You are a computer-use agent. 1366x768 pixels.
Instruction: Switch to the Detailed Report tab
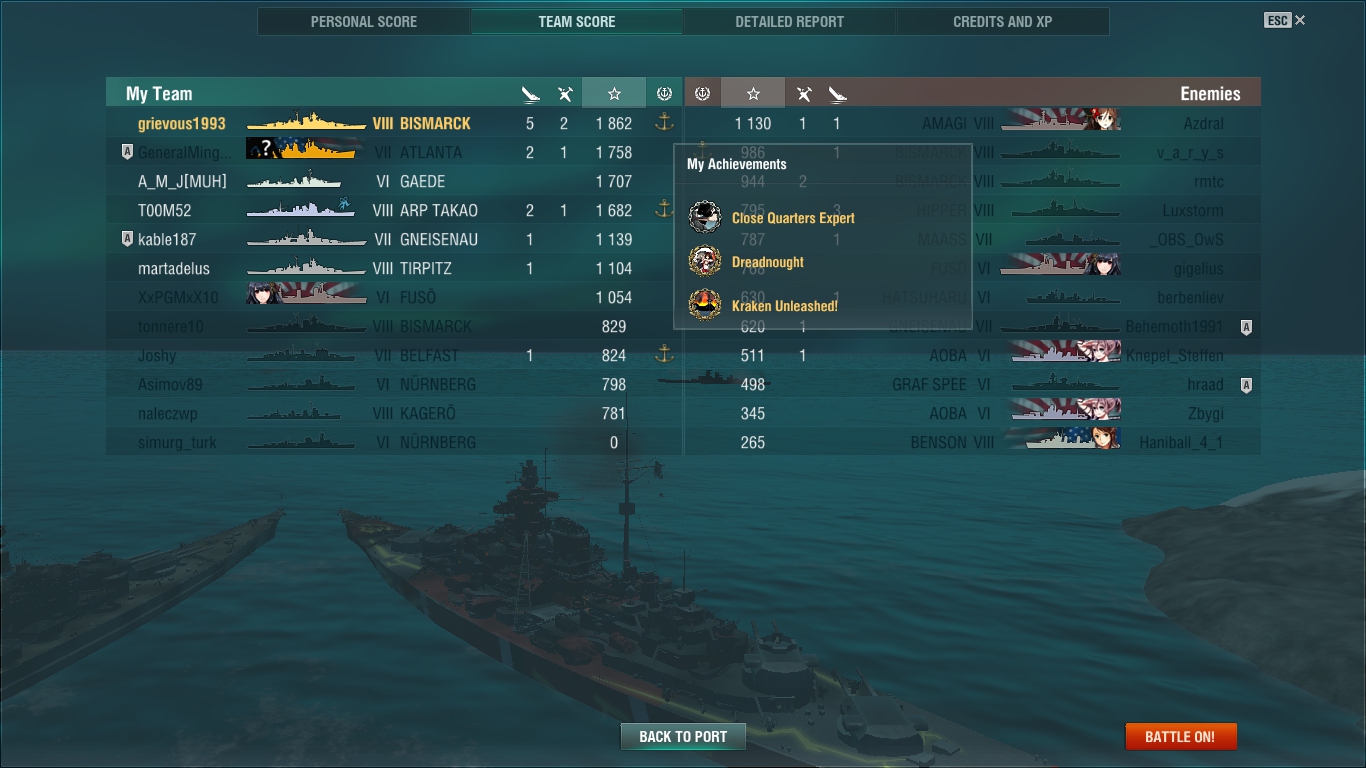click(x=789, y=21)
